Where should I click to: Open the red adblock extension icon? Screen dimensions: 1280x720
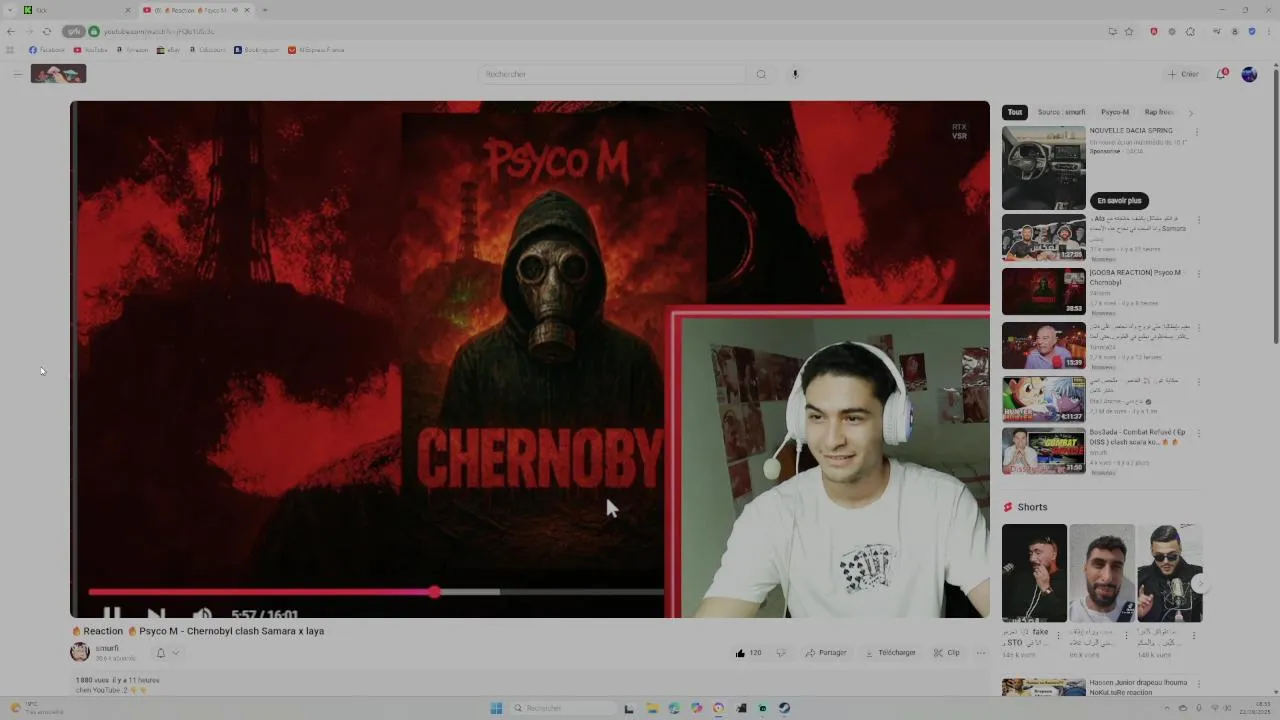(1153, 31)
